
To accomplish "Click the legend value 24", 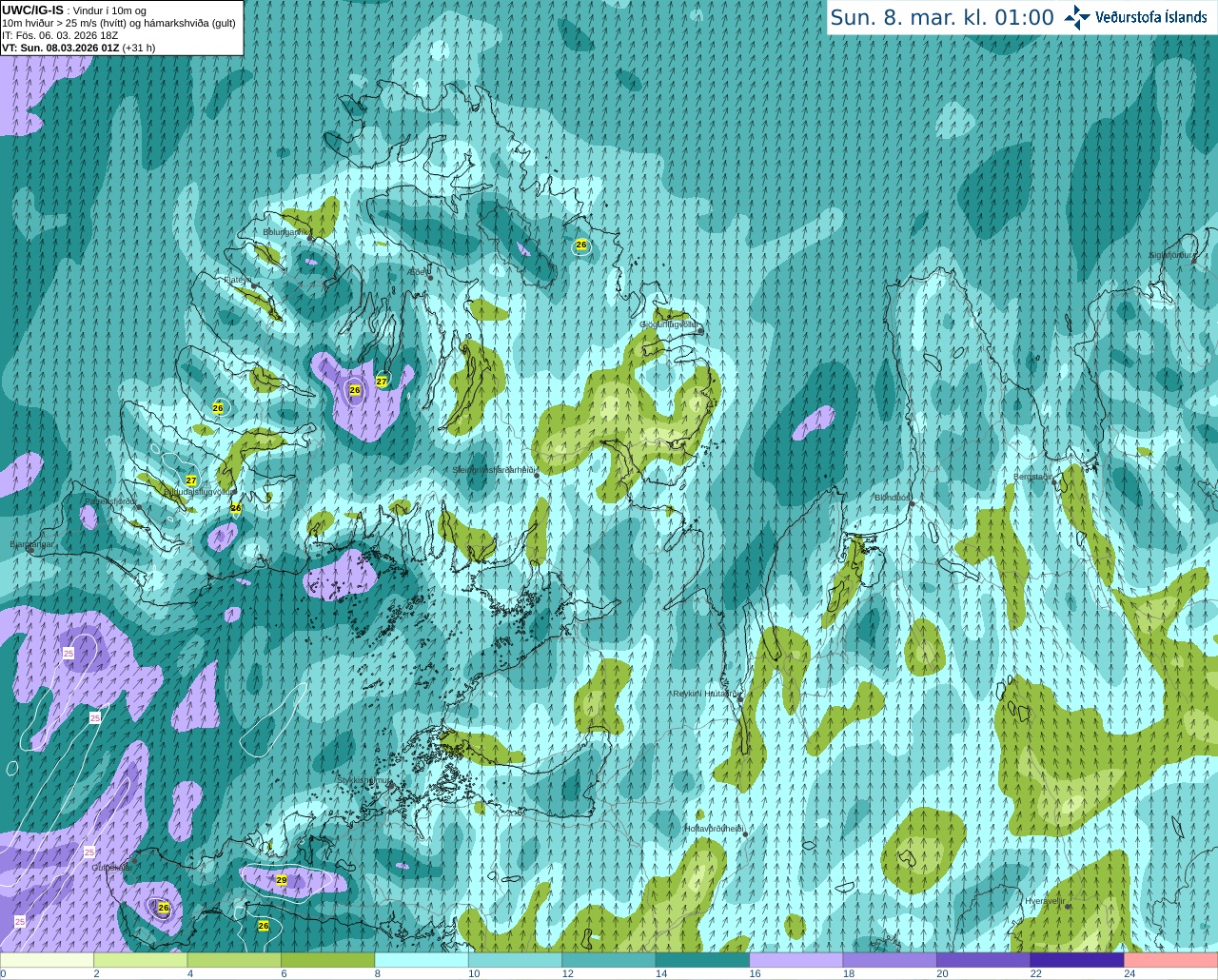I will [x=1130, y=973].
